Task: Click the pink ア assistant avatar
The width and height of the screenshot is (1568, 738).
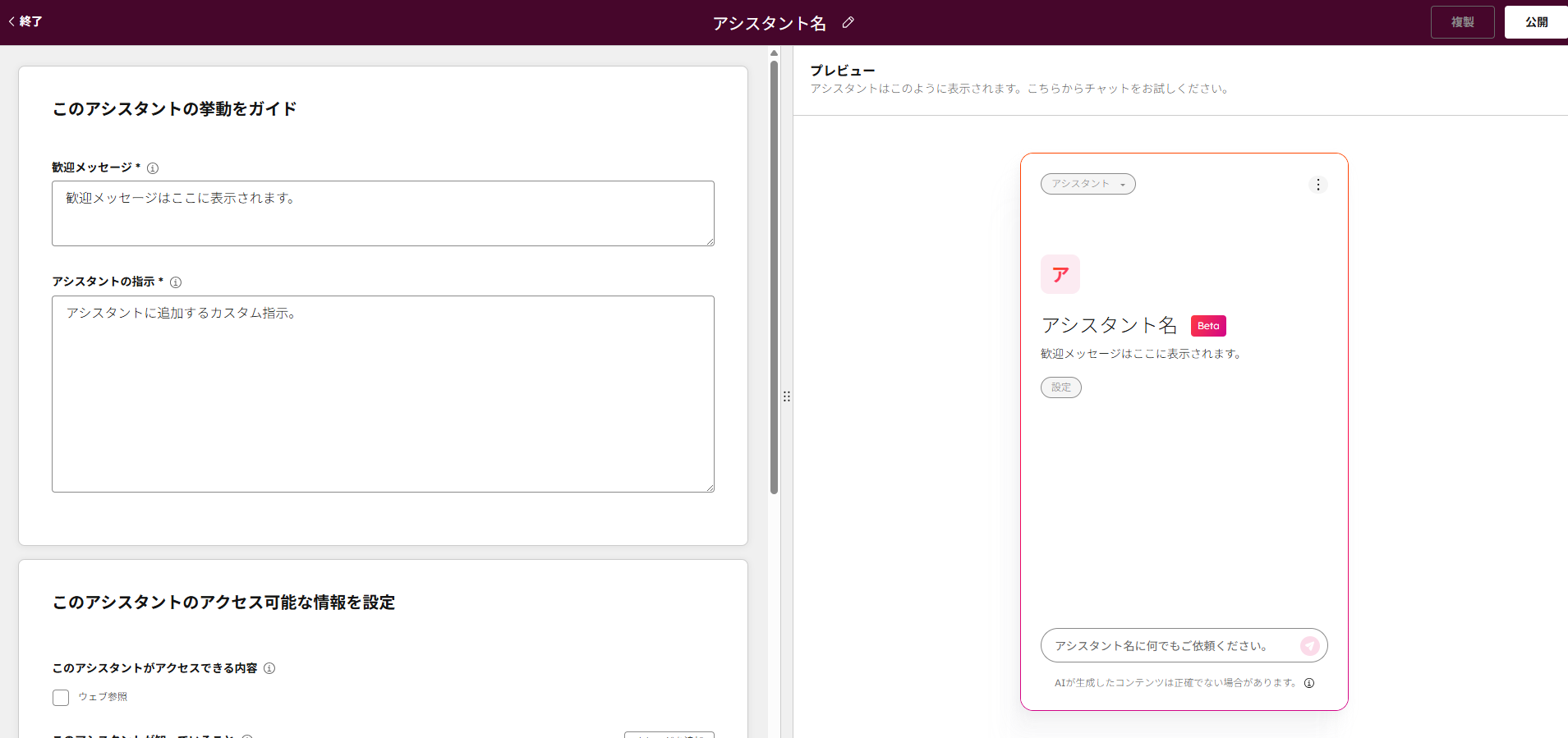Action: pyautogui.click(x=1060, y=274)
